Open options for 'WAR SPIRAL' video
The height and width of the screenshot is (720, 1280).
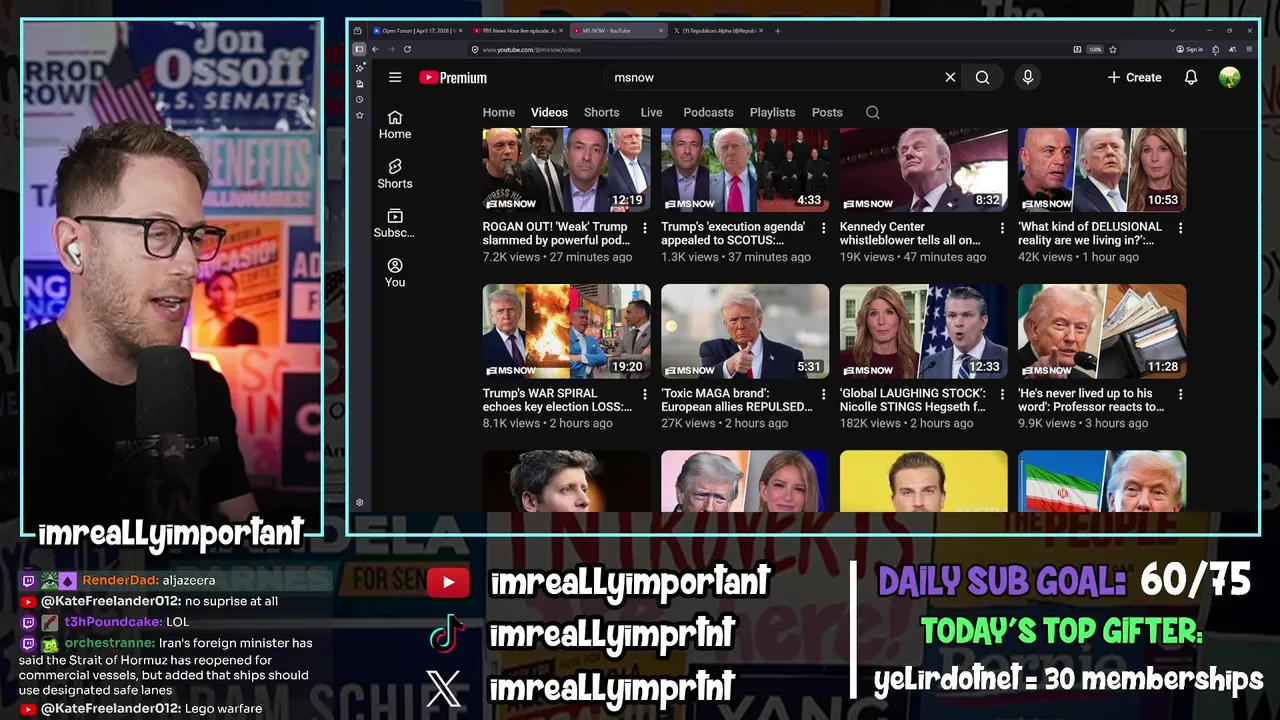[645, 395]
